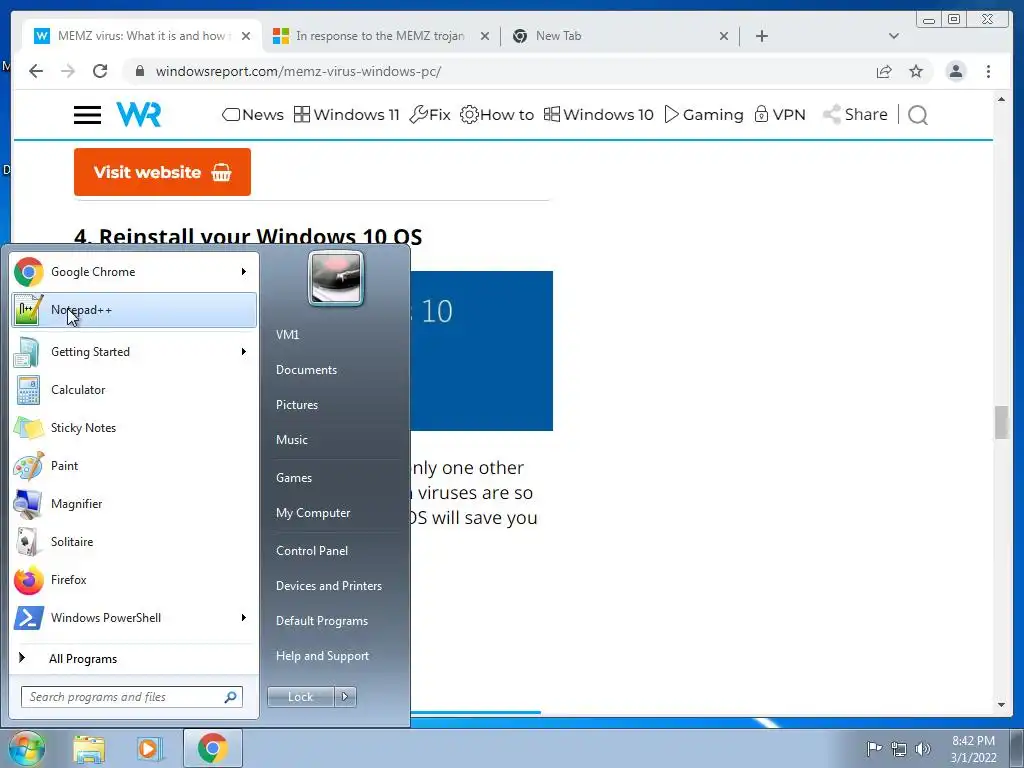This screenshot has width=1024, height=768.
Task: Open How to nav item
Action: pyautogui.click(x=496, y=115)
